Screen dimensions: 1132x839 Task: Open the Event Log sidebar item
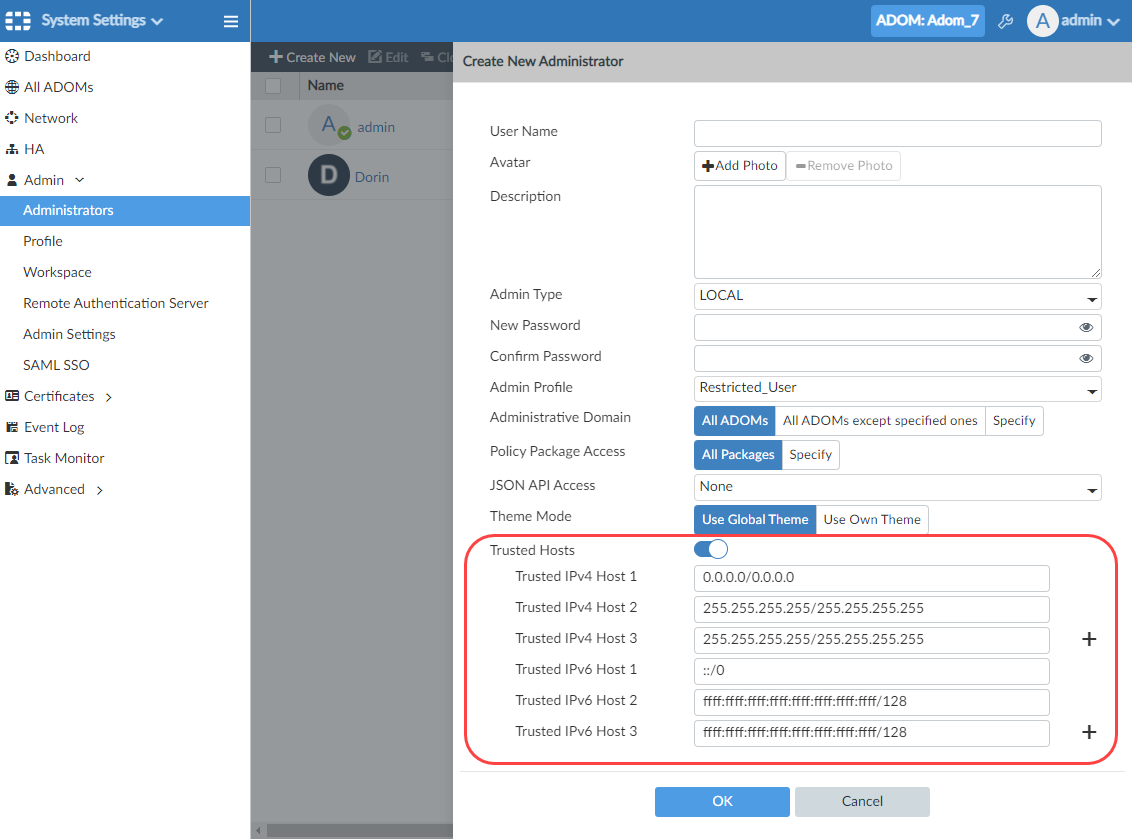[54, 427]
